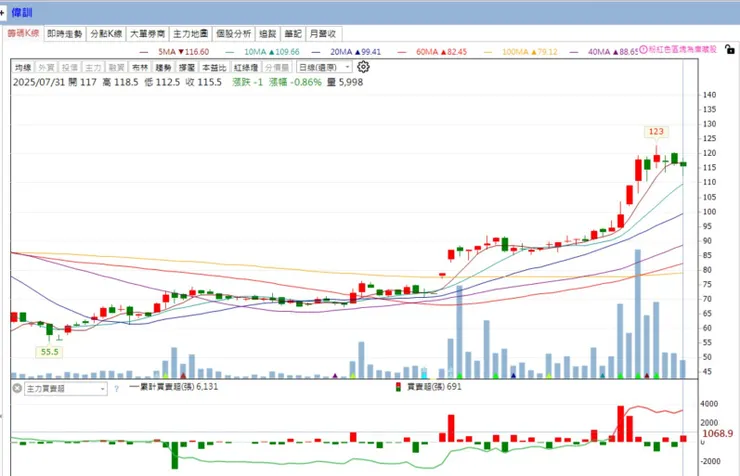Open the 主力買賣超 indicator dropdown
The height and width of the screenshot is (476, 740).
[66, 389]
